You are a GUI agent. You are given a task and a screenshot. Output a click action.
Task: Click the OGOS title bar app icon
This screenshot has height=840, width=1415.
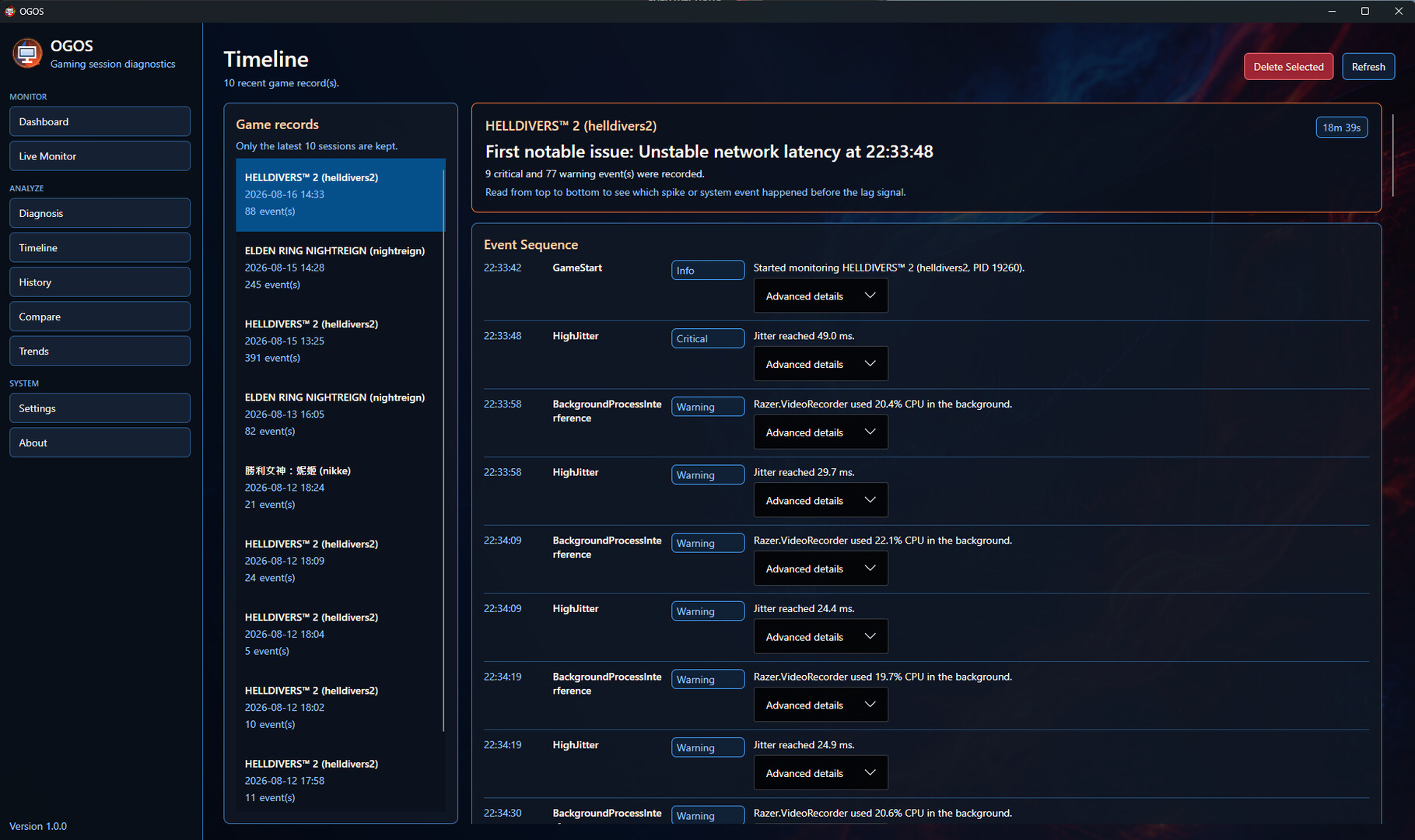[x=10, y=11]
